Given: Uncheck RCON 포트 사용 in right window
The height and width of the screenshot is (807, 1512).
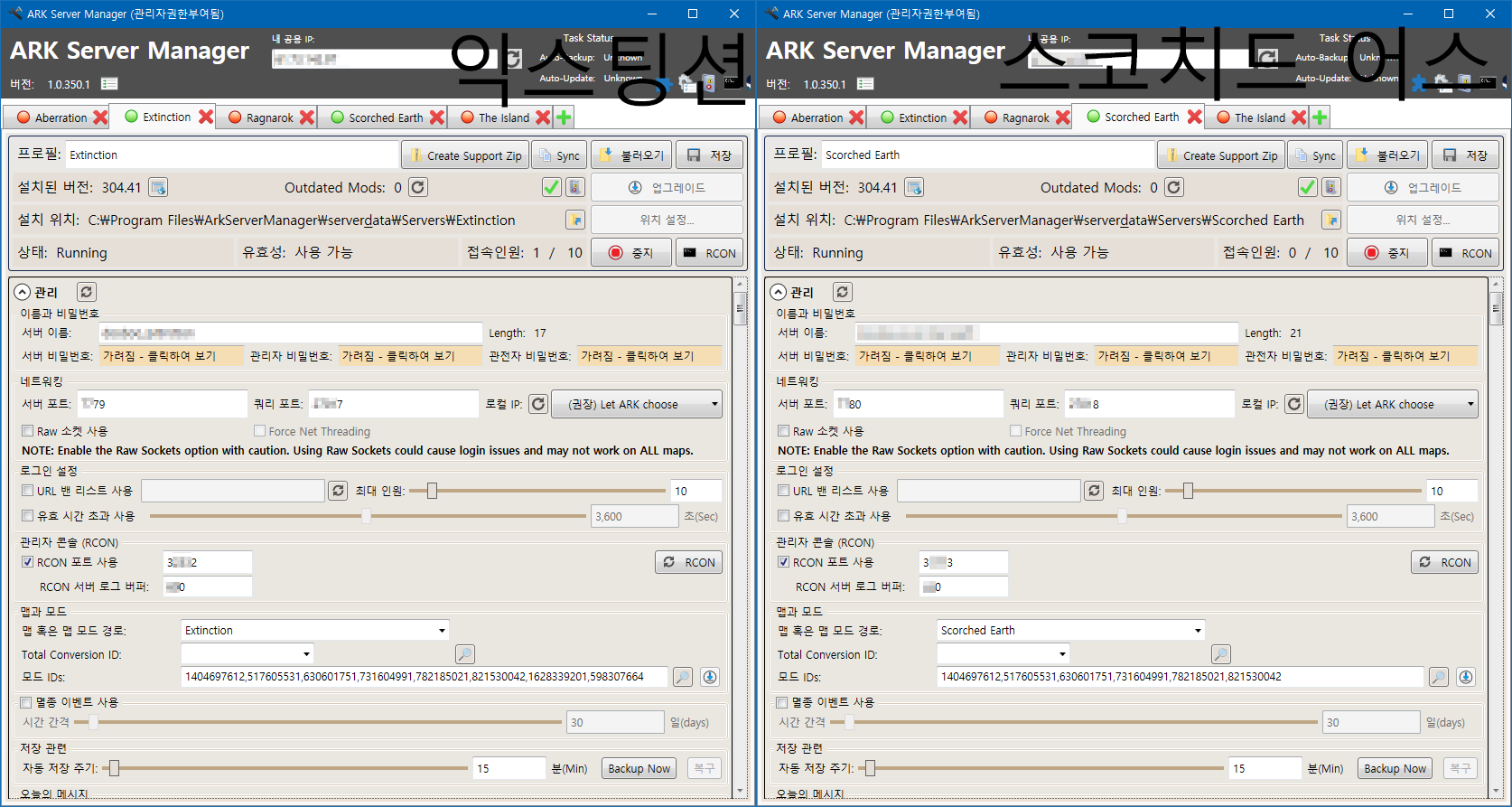Looking at the screenshot, I should click(x=784, y=562).
